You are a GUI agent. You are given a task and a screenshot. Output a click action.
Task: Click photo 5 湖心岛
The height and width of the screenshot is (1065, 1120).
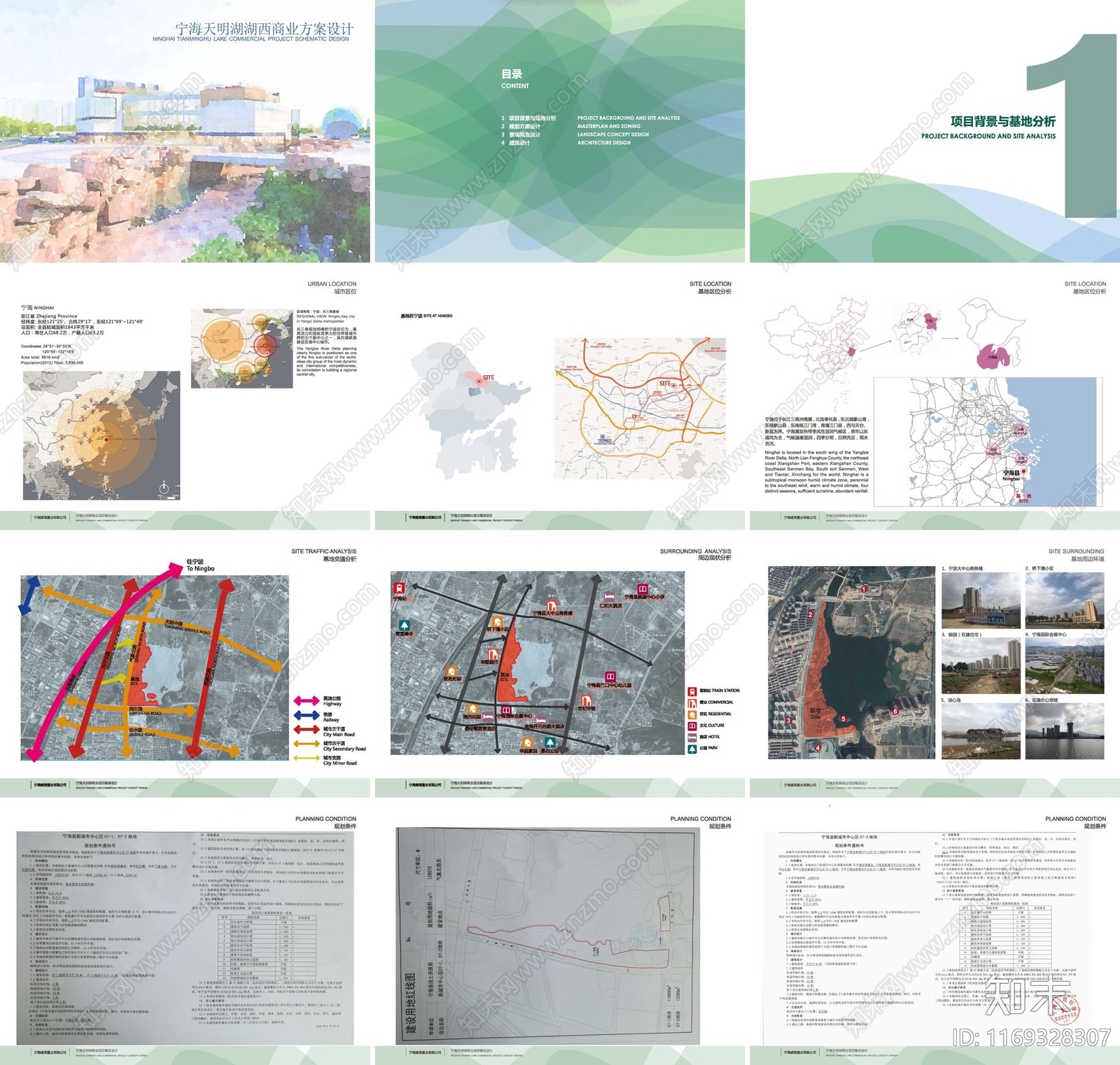tap(981, 731)
